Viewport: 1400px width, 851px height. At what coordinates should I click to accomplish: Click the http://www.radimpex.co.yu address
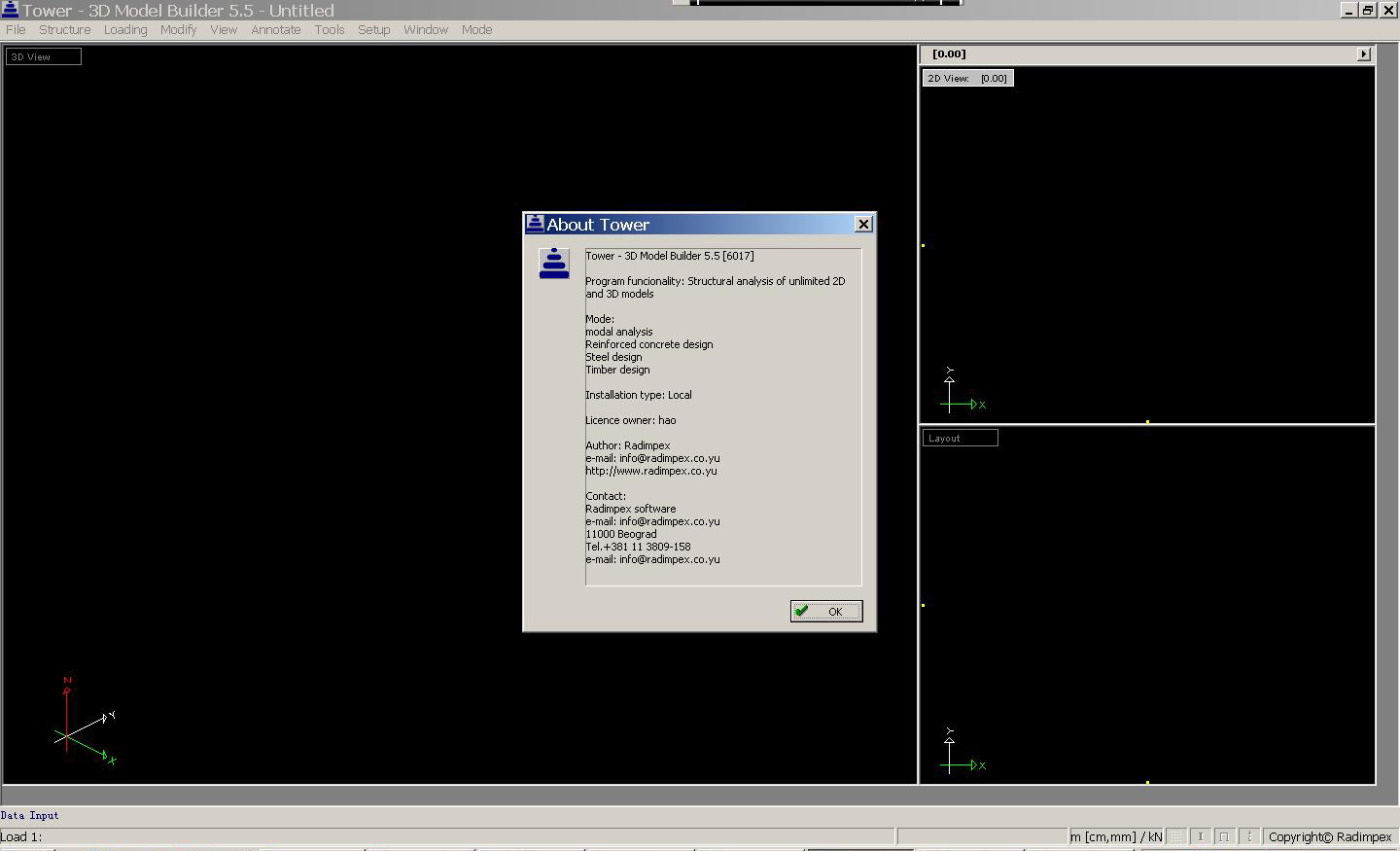651,471
